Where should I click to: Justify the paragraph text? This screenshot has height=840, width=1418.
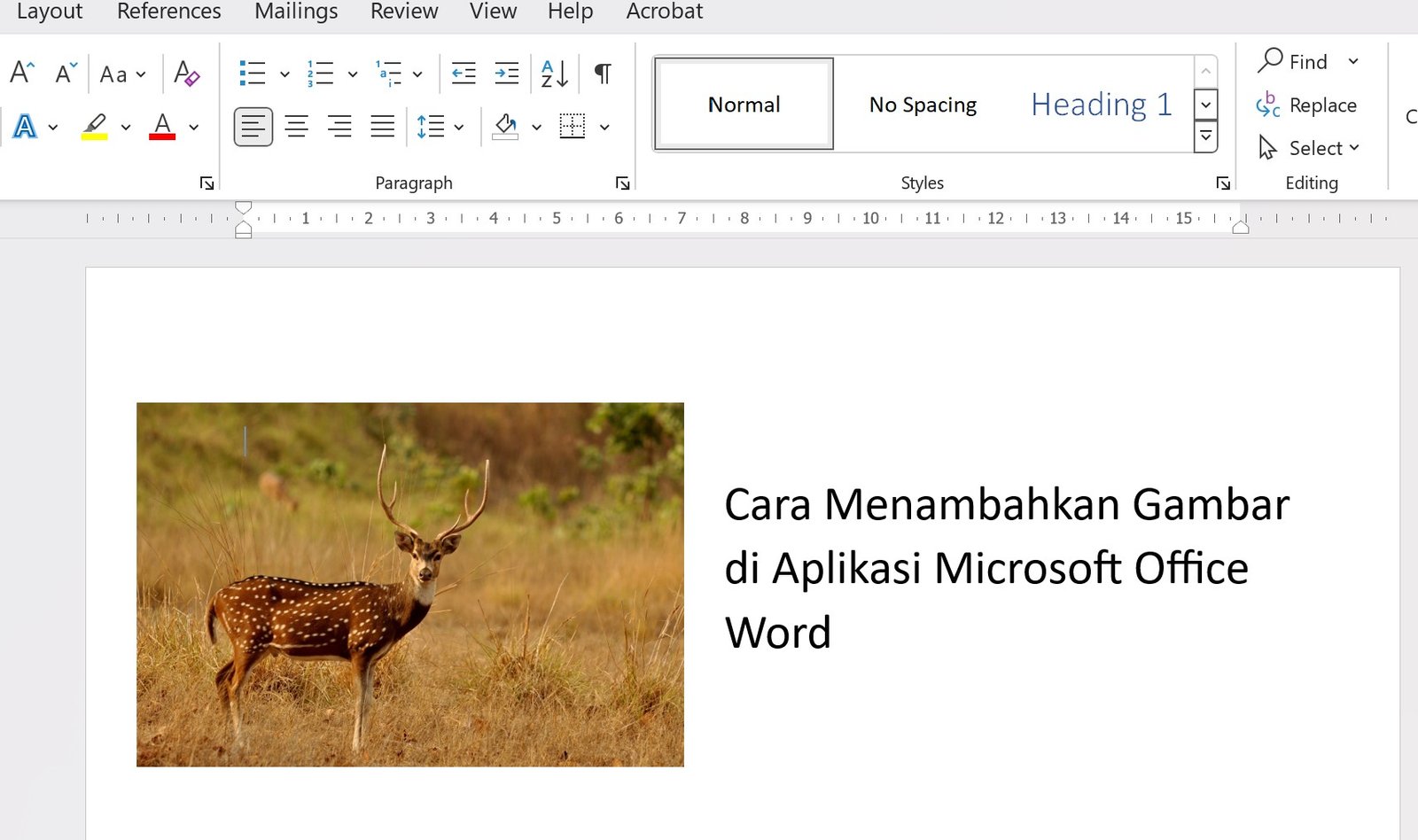(x=383, y=127)
